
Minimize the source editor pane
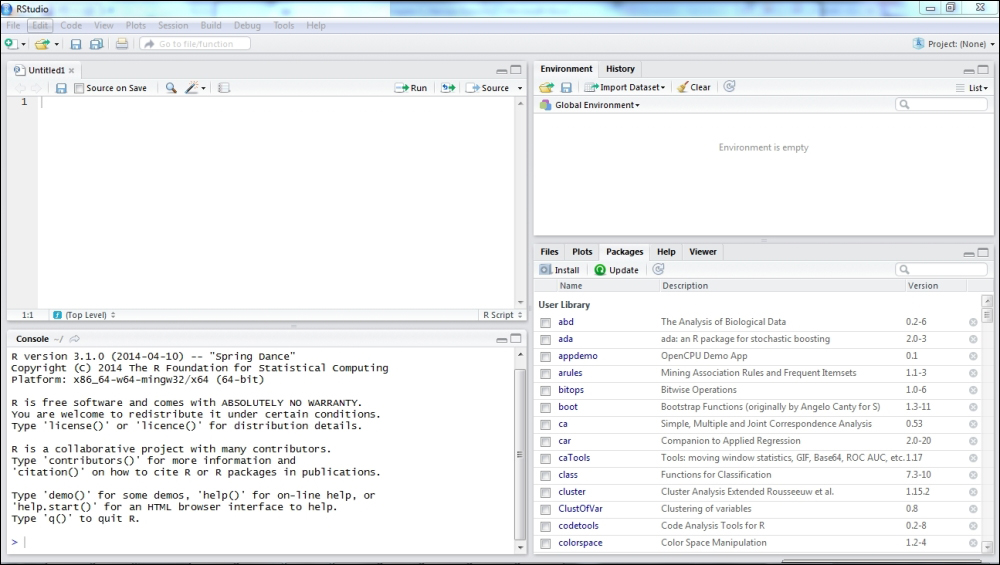tap(502, 70)
